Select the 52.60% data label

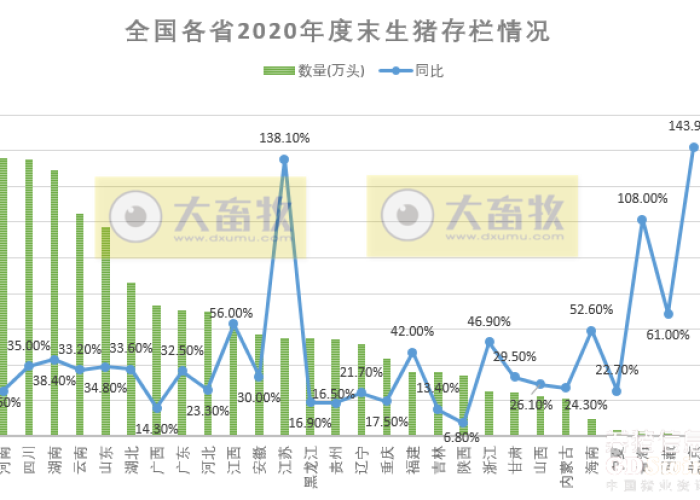coord(592,309)
